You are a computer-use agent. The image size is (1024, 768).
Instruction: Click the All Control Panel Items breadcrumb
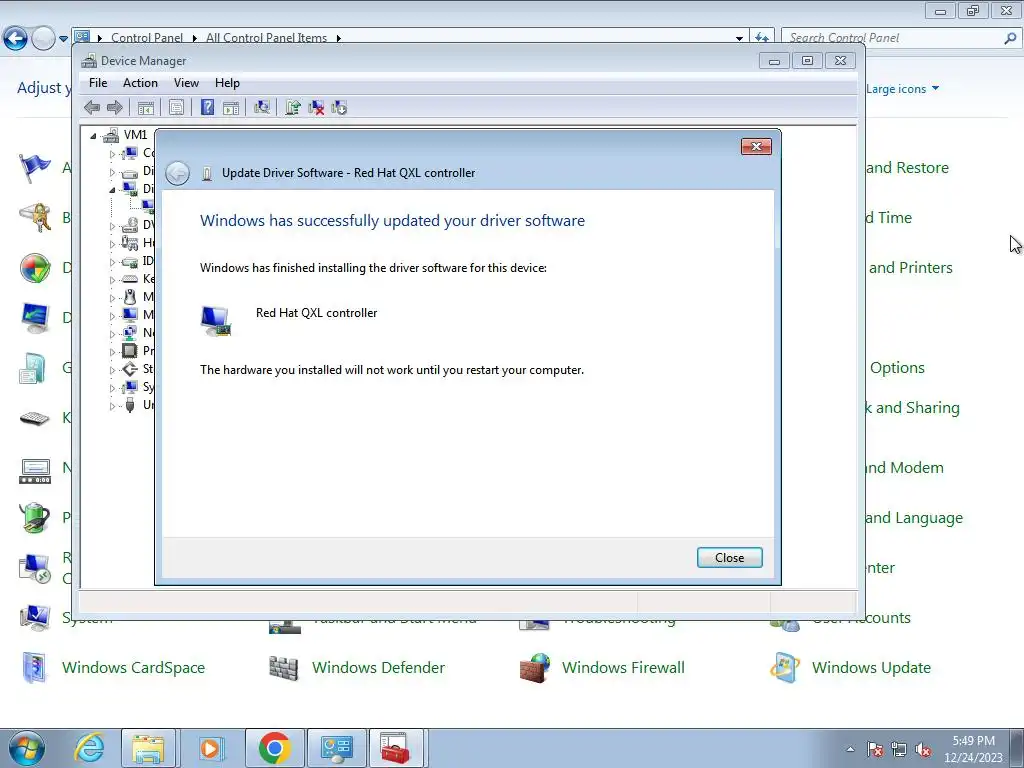(266, 38)
